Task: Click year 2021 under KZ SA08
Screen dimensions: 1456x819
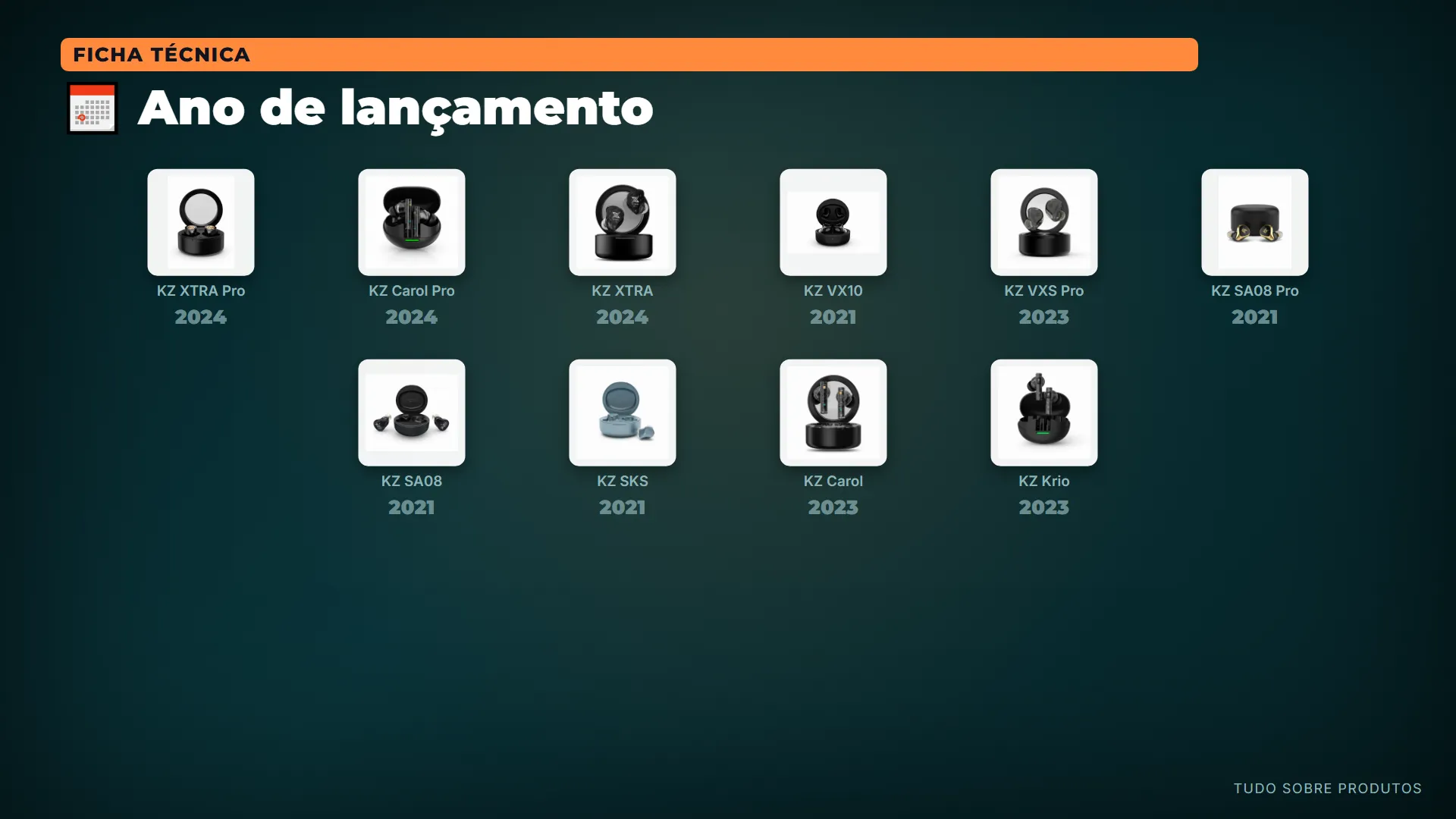Action: coord(412,507)
